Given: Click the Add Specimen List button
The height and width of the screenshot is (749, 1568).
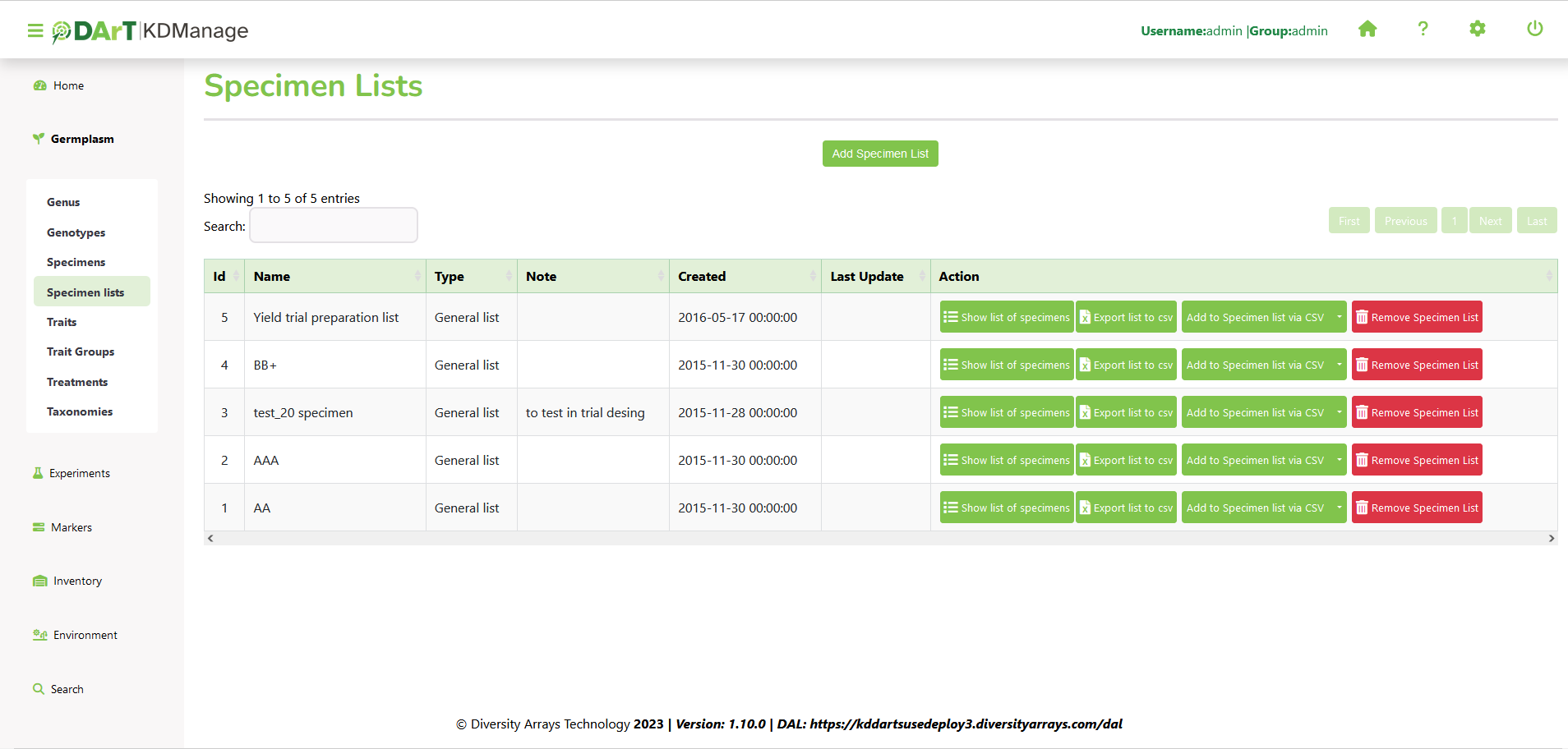Looking at the screenshot, I should [880, 154].
